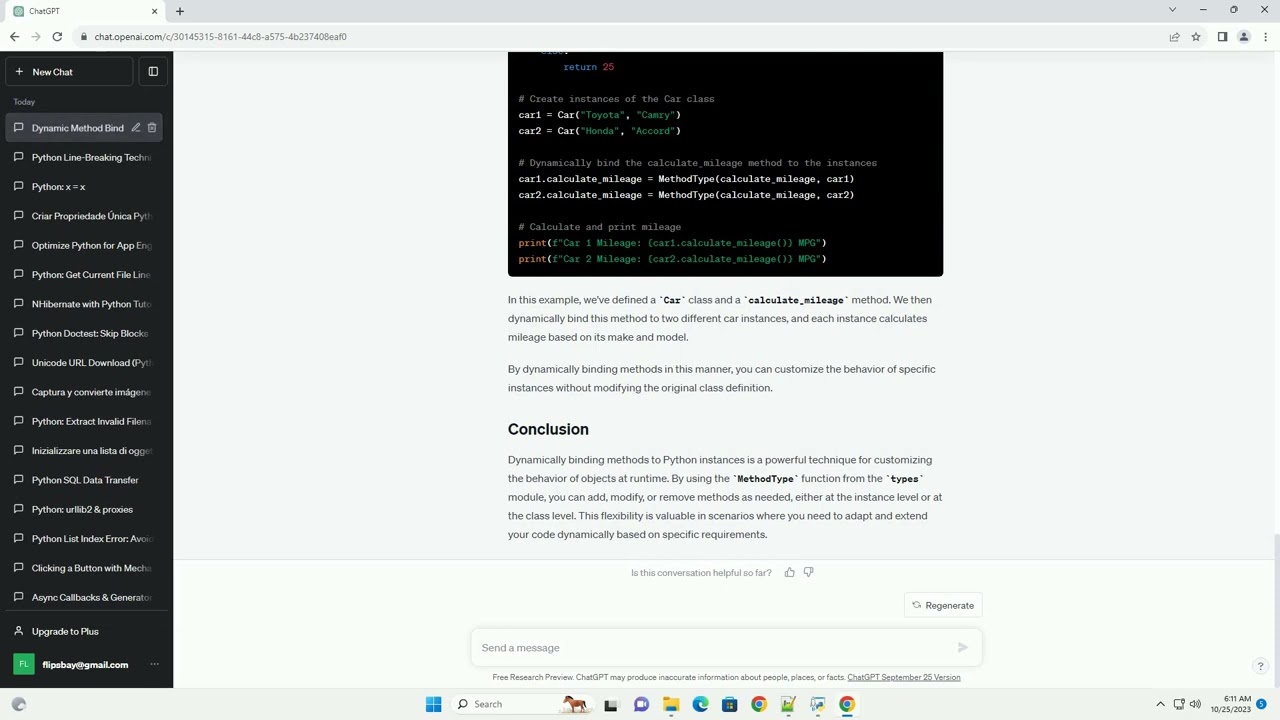Image resolution: width=1280 pixels, height=720 pixels.
Task: Open tab search dropdown chevron
Action: click(x=1172, y=10)
